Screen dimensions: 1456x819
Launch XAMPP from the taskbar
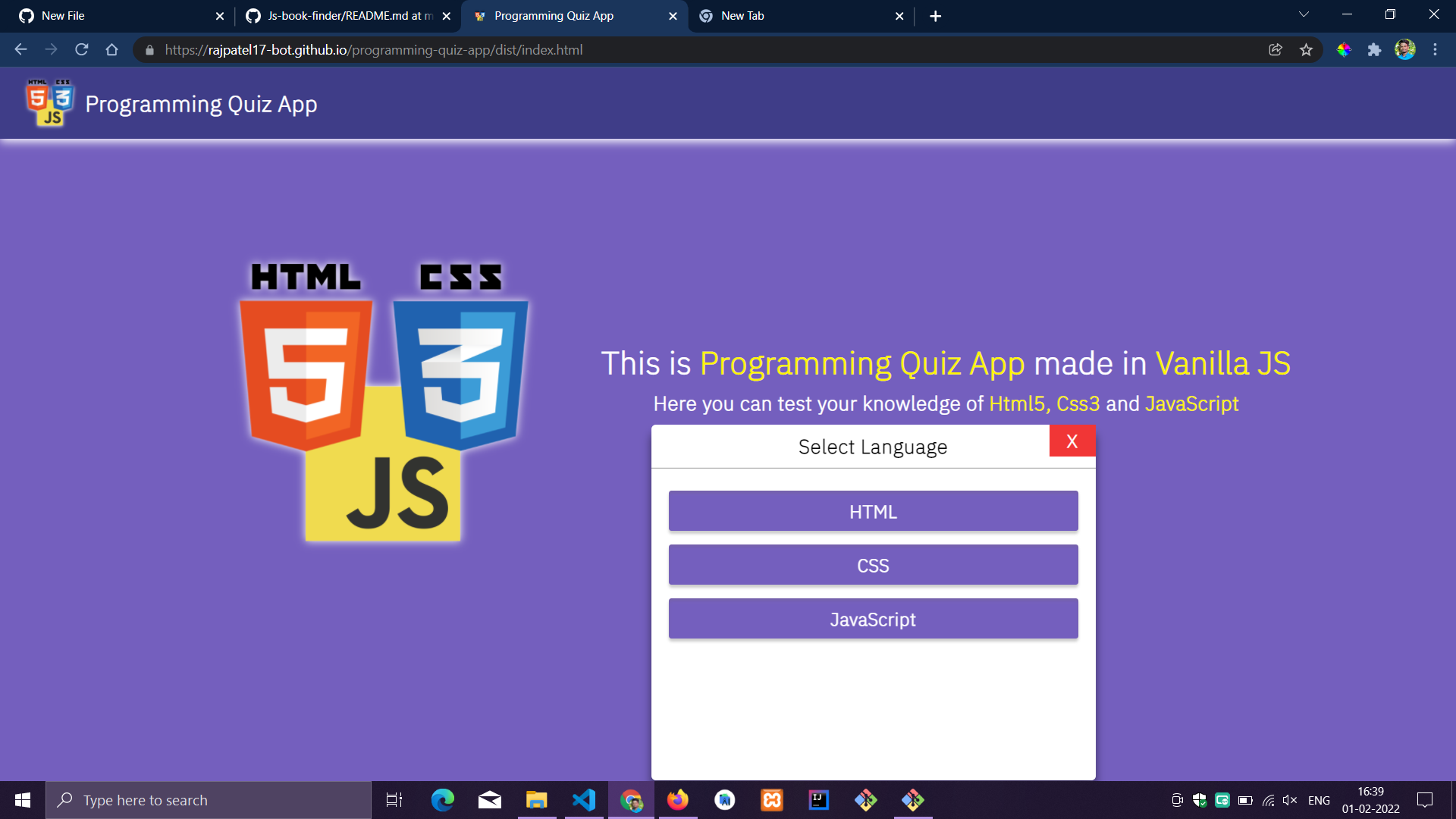(771, 800)
